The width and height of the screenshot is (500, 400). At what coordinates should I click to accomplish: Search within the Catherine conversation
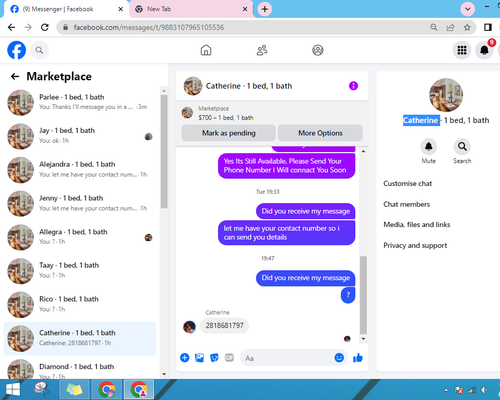click(x=462, y=147)
